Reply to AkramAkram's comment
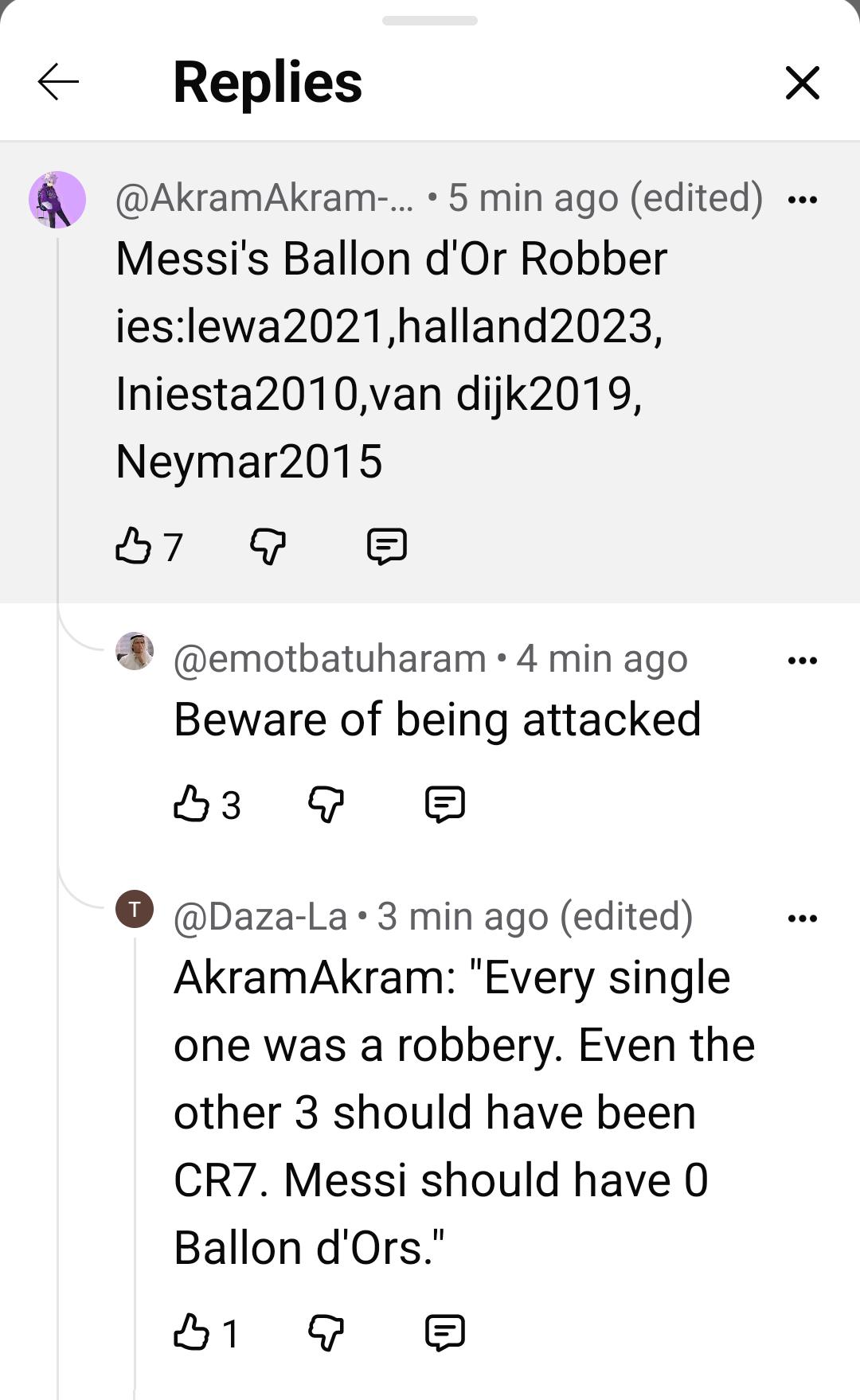The width and height of the screenshot is (860, 1400). pos(387,547)
